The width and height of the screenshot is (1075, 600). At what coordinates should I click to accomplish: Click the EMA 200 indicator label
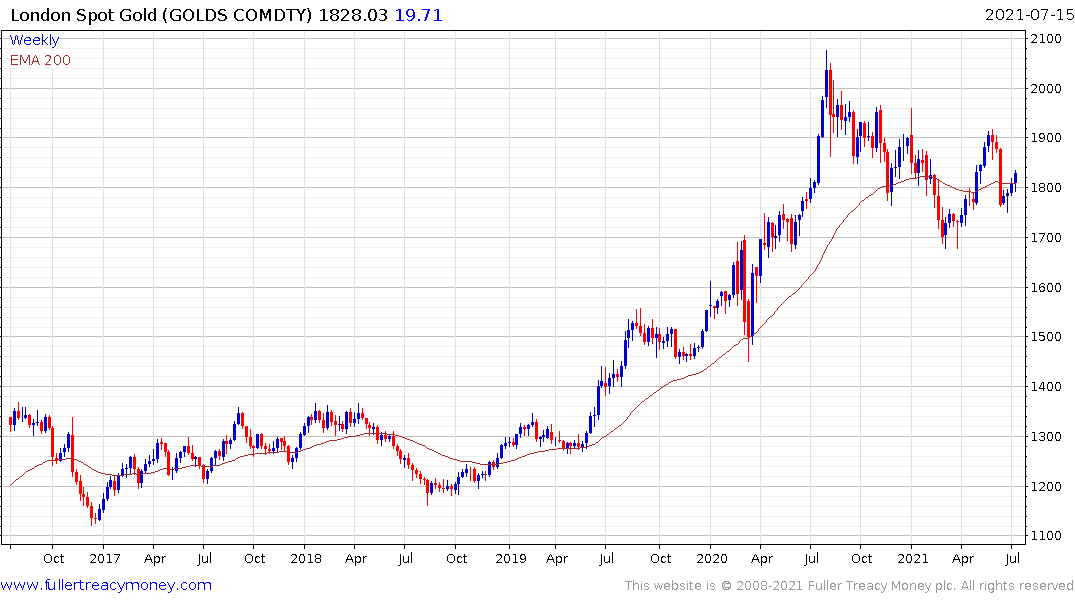click(x=40, y=60)
